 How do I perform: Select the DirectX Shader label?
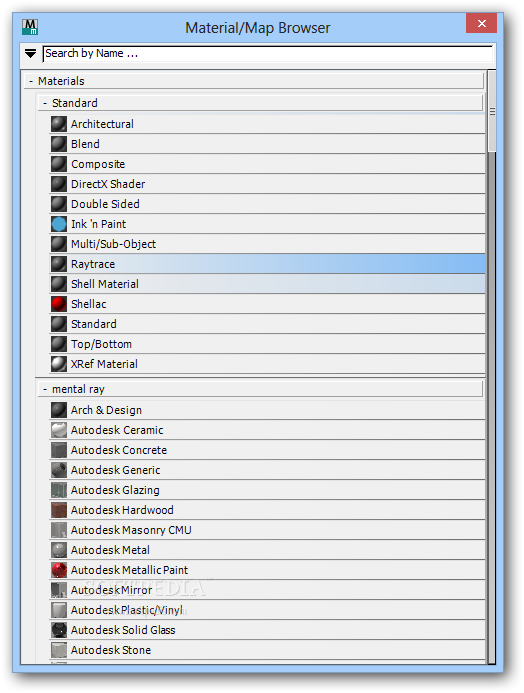pos(108,184)
